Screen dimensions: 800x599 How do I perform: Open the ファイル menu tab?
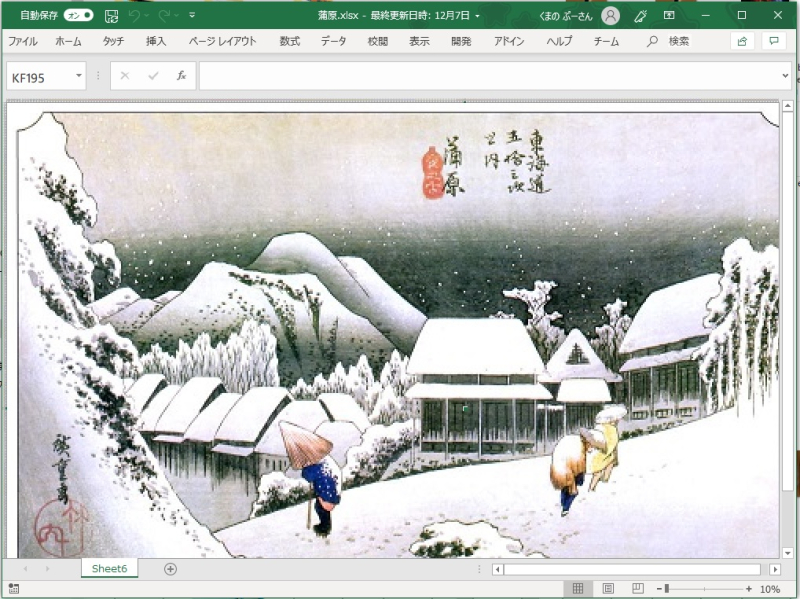tap(22, 41)
